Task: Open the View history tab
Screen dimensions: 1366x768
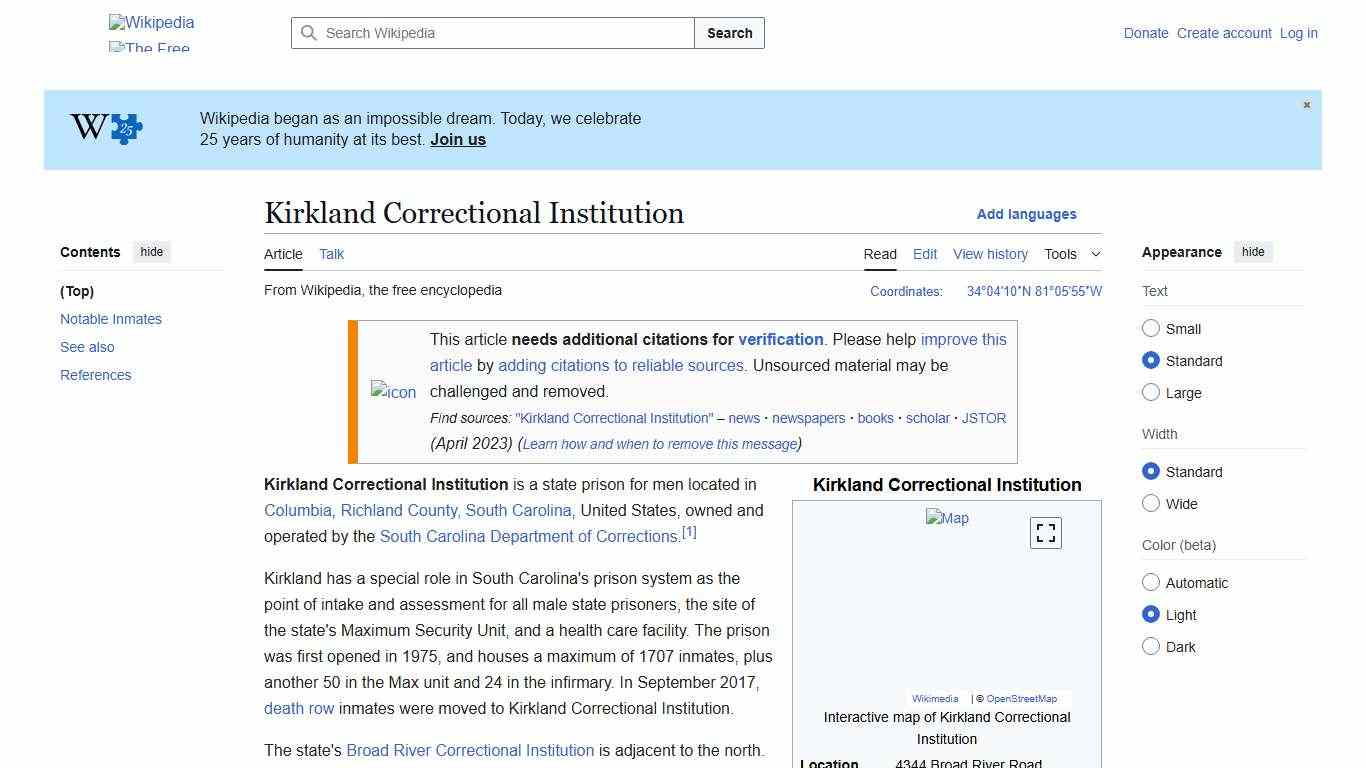Action: pos(990,254)
